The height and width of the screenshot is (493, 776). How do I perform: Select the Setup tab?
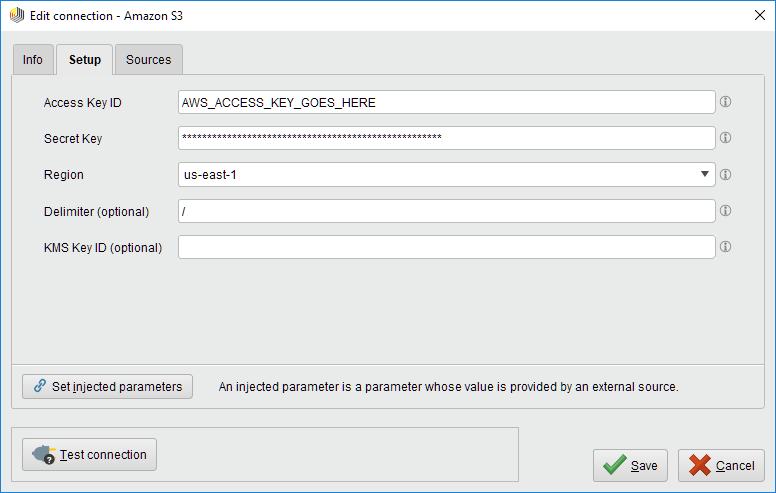85,60
